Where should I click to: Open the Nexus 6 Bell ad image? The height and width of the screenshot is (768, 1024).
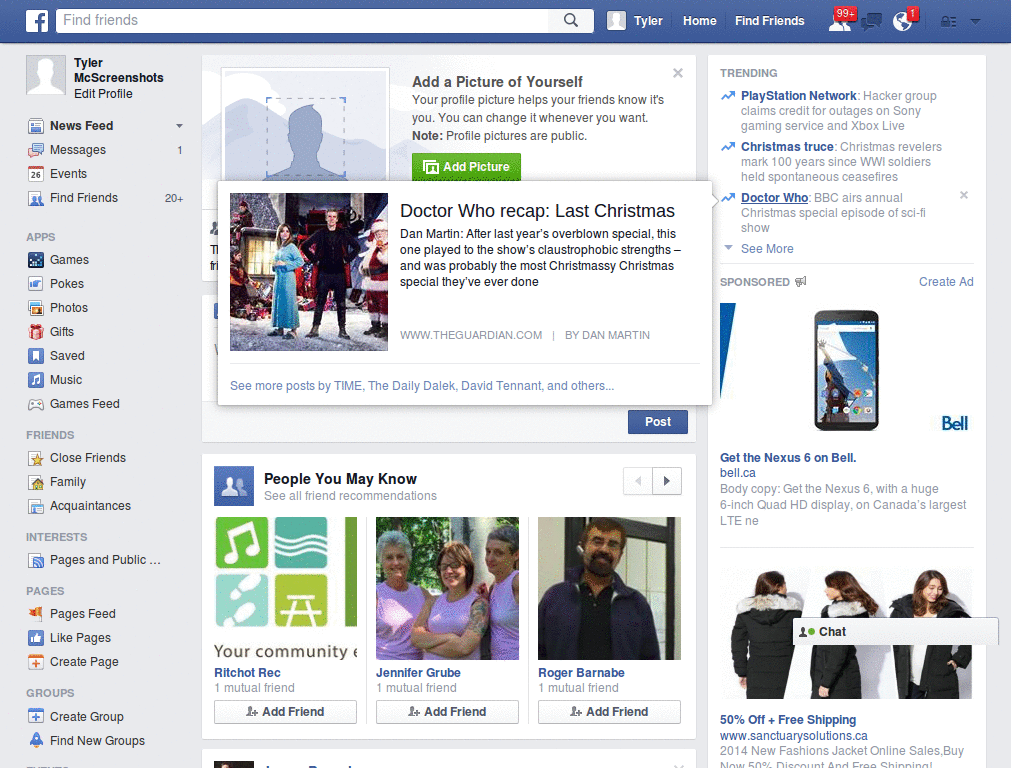coord(846,370)
